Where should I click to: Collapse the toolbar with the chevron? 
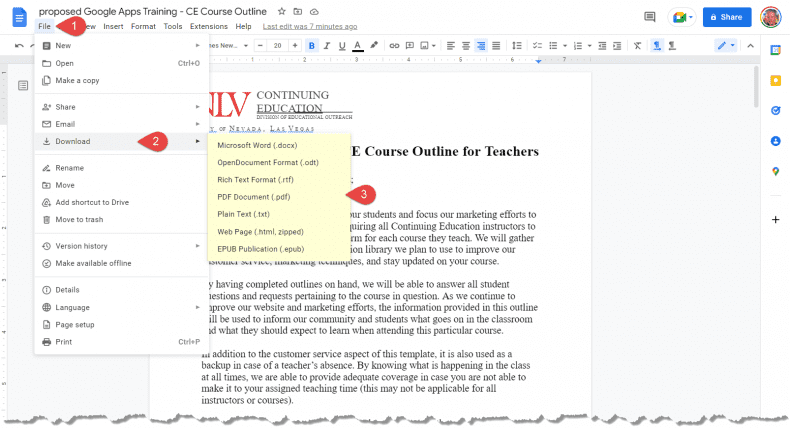(x=751, y=46)
